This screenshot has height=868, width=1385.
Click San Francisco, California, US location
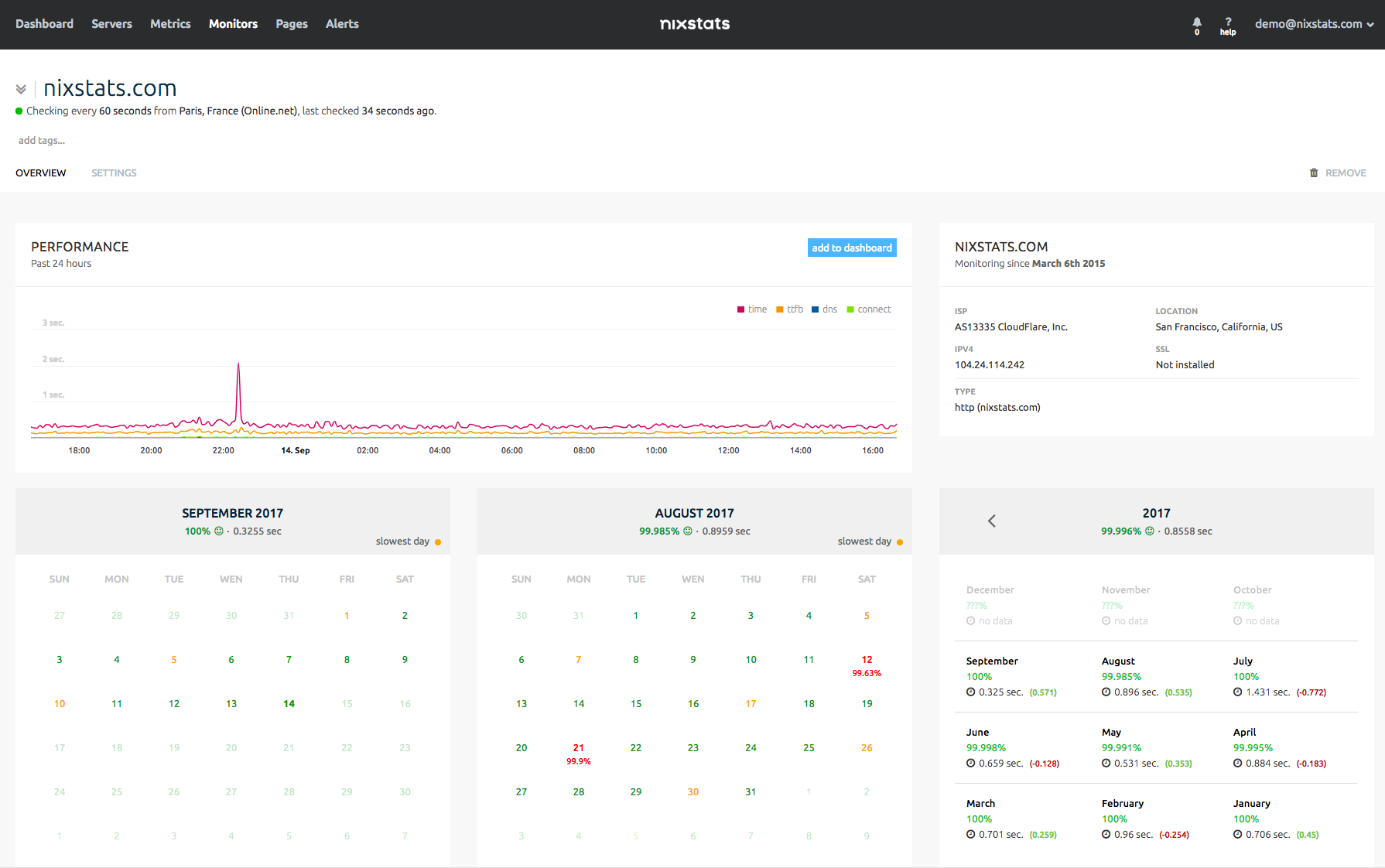click(1219, 326)
